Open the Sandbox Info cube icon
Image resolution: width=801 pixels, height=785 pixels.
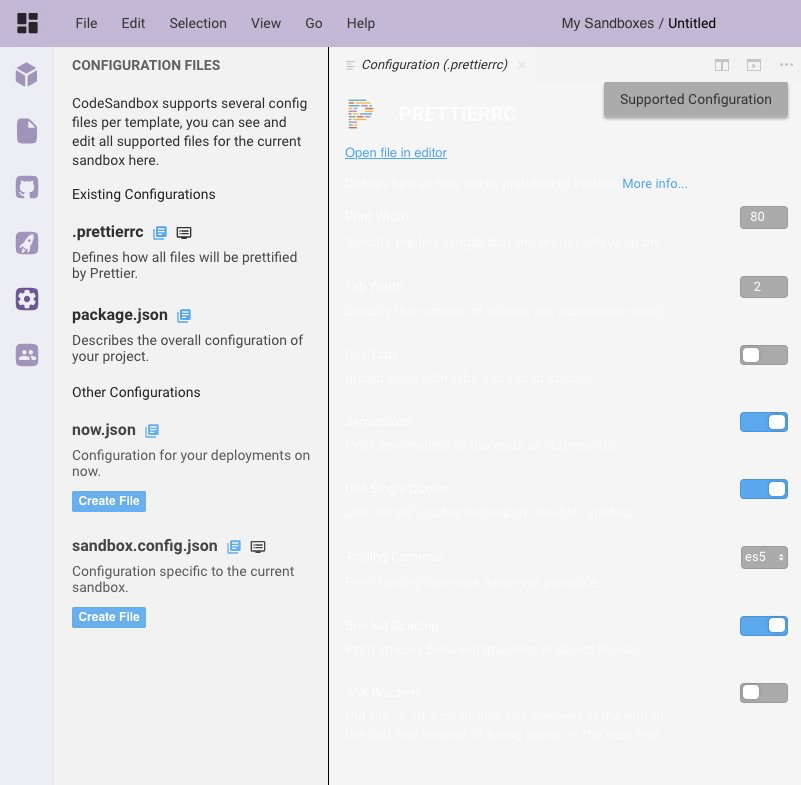27,75
